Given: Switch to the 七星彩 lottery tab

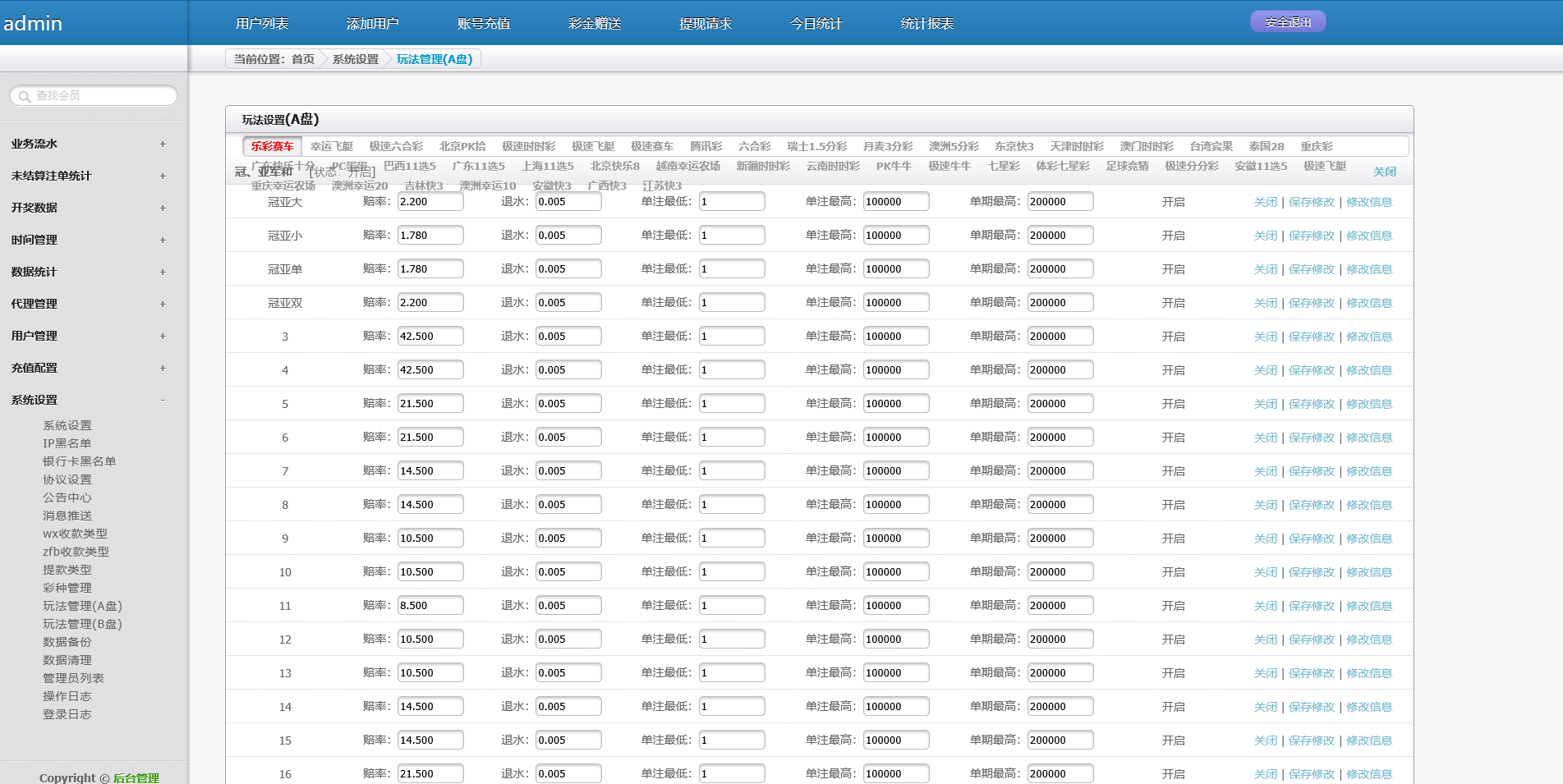Looking at the screenshot, I should [x=1004, y=166].
